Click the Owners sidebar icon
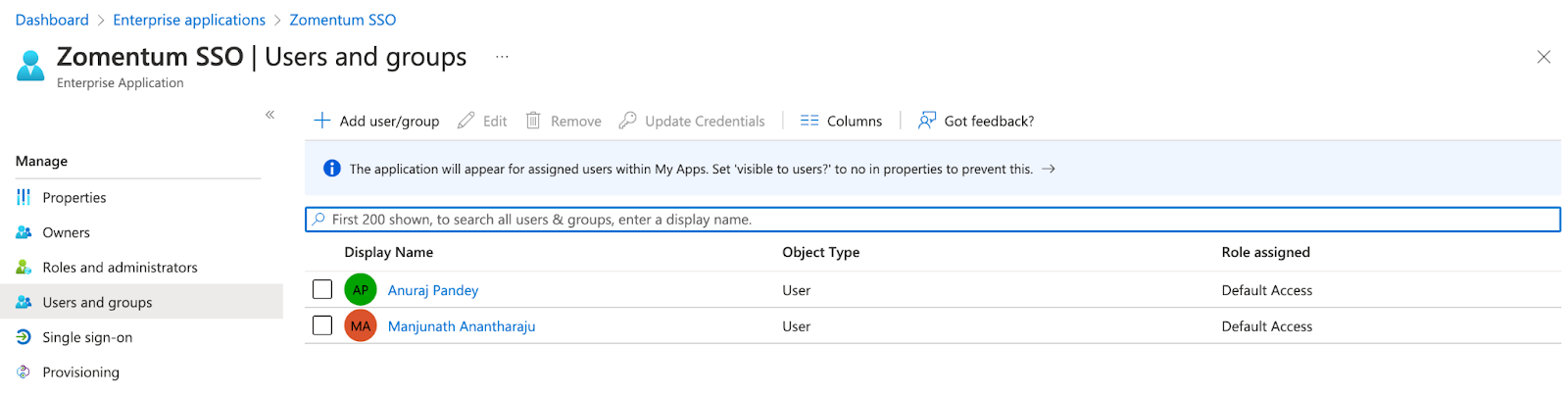Image resolution: width=1568 pixels, height=397 pixels. point(24,232)
